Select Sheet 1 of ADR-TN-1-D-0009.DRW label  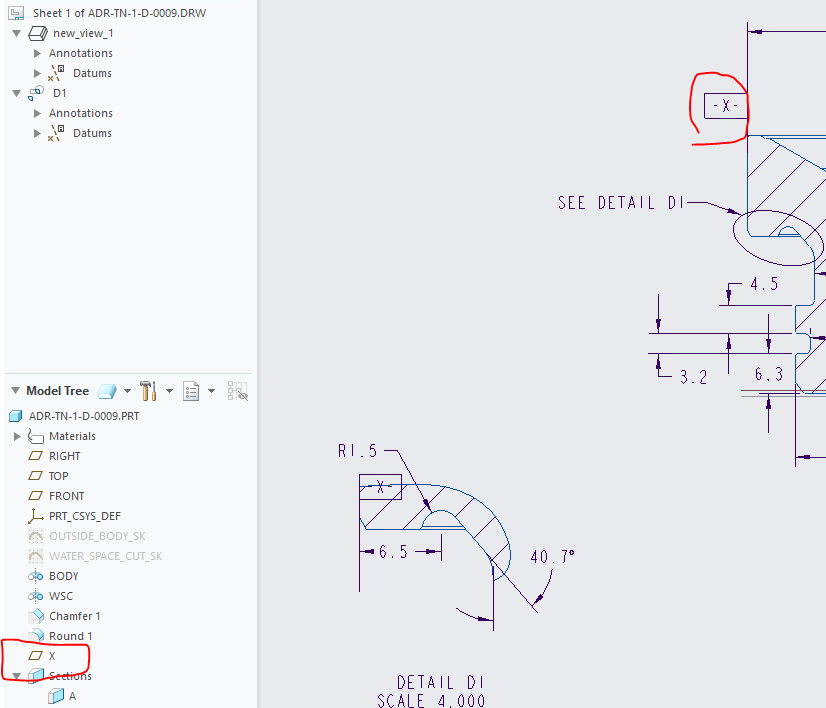pos(119,13)
